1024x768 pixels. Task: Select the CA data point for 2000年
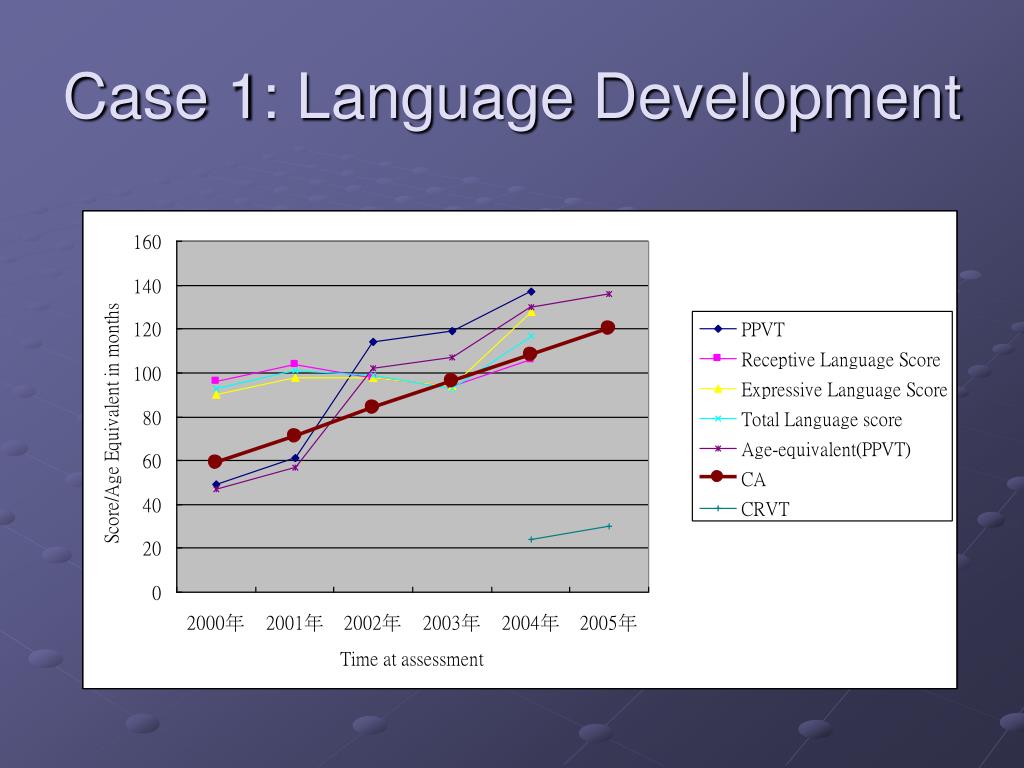pyautogui.click(x=215, y=461)
